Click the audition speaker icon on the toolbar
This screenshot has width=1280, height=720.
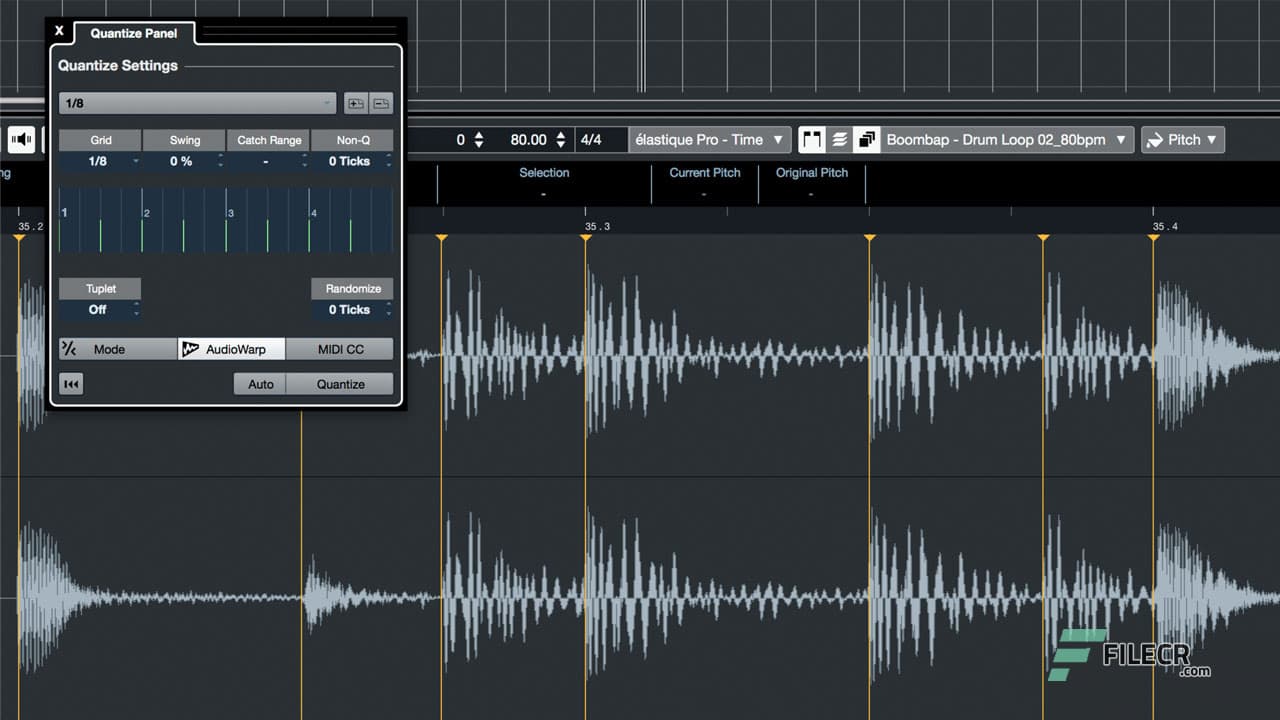point(21,139)
